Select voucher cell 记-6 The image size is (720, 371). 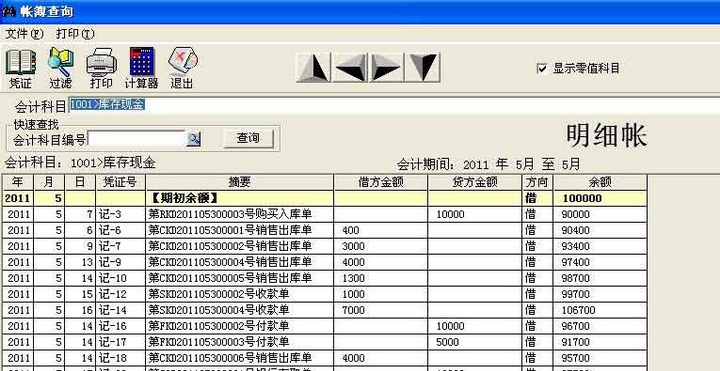tap(120, 230)
